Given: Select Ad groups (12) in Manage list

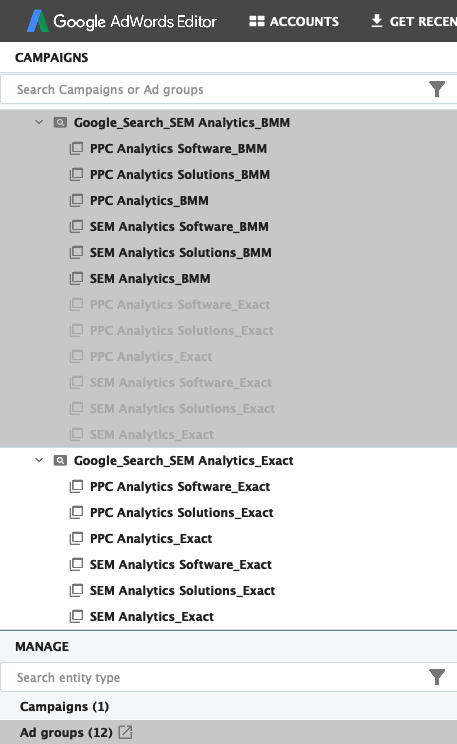Looking at the screenshot, I should (66, 732).
